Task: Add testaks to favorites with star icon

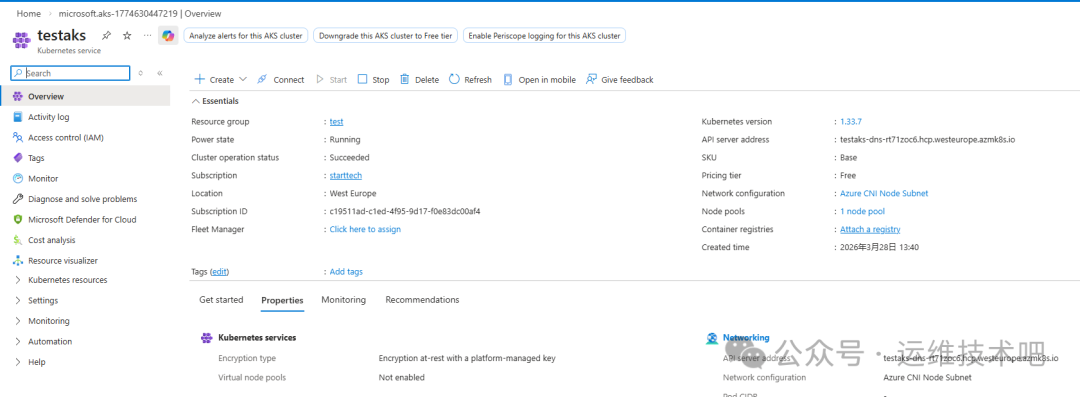Action: [x=127, y=35]
